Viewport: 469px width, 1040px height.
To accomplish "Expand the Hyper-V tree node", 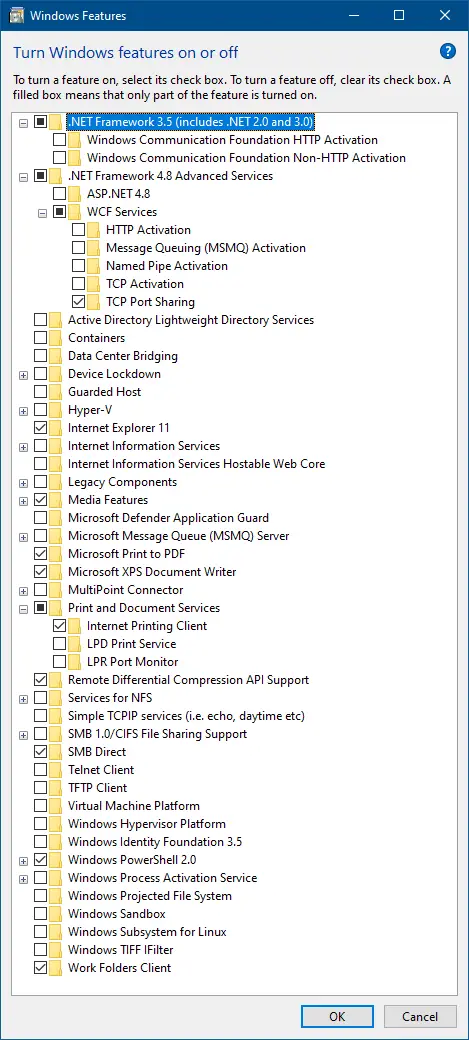I will click(24, 411).
